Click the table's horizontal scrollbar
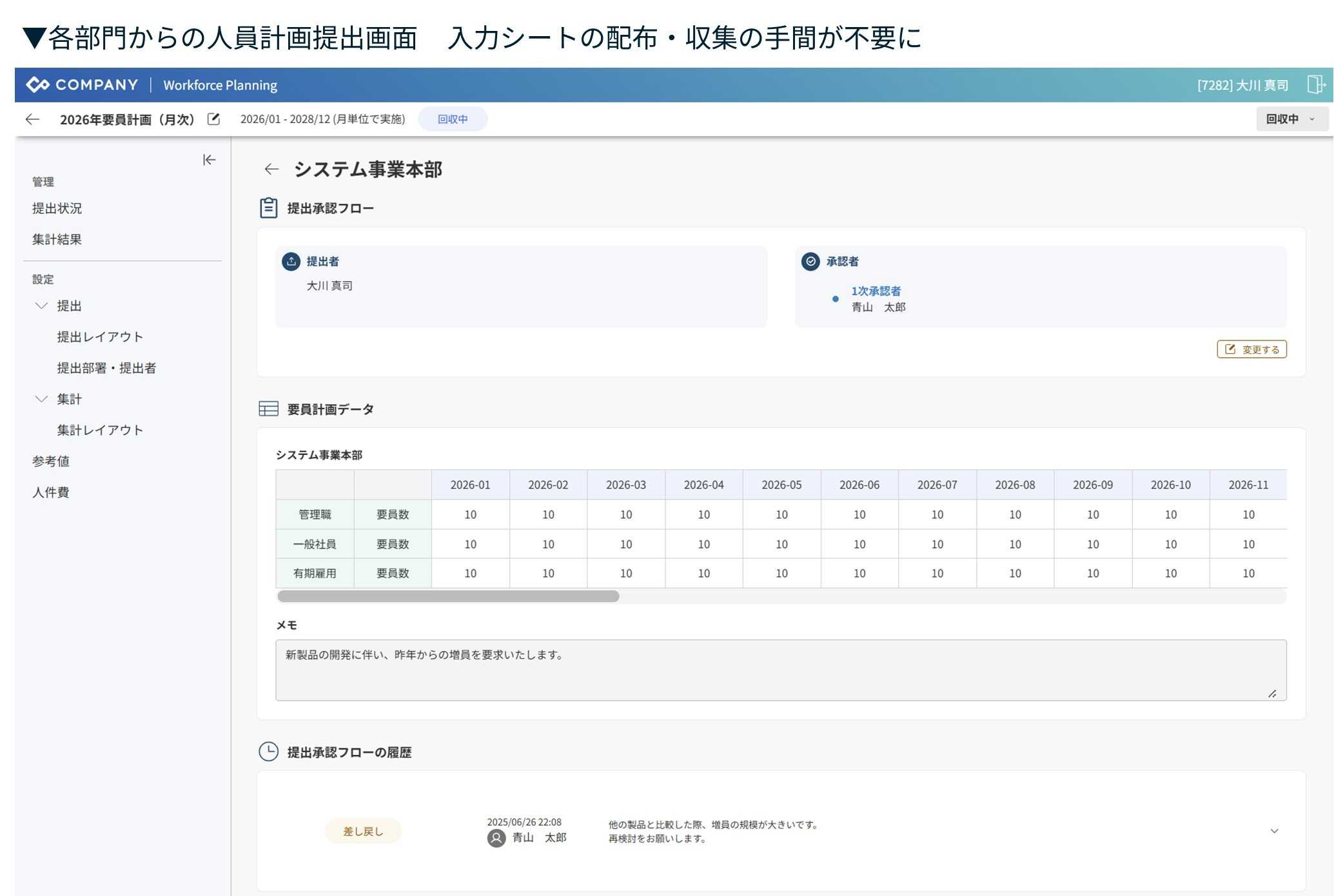Image resolution: width=1334 pixels, height=896 pixels. point(448,596)
